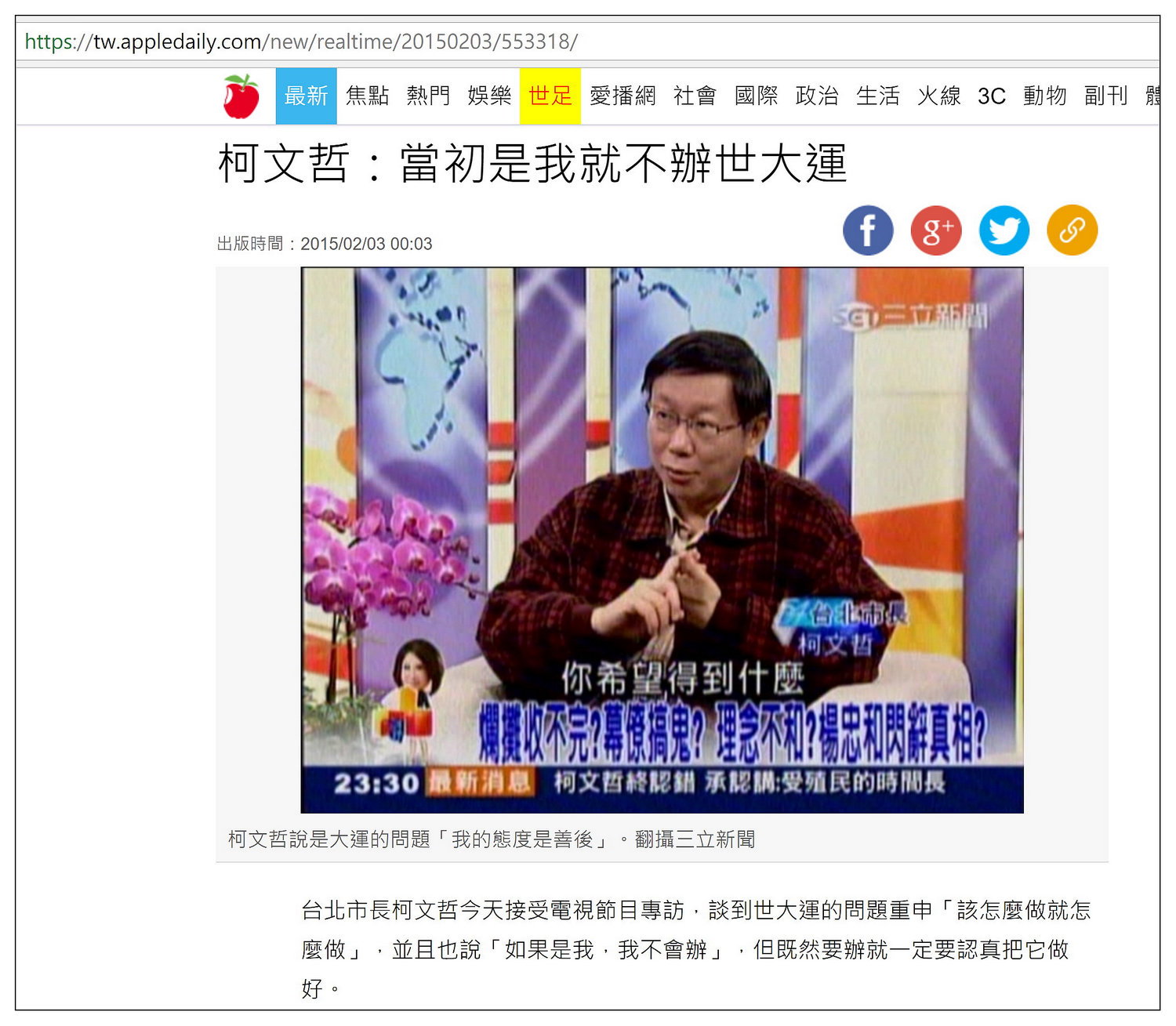Select the 娛樂 category
1176x1026 pixels.
click(x=489, y=96)
